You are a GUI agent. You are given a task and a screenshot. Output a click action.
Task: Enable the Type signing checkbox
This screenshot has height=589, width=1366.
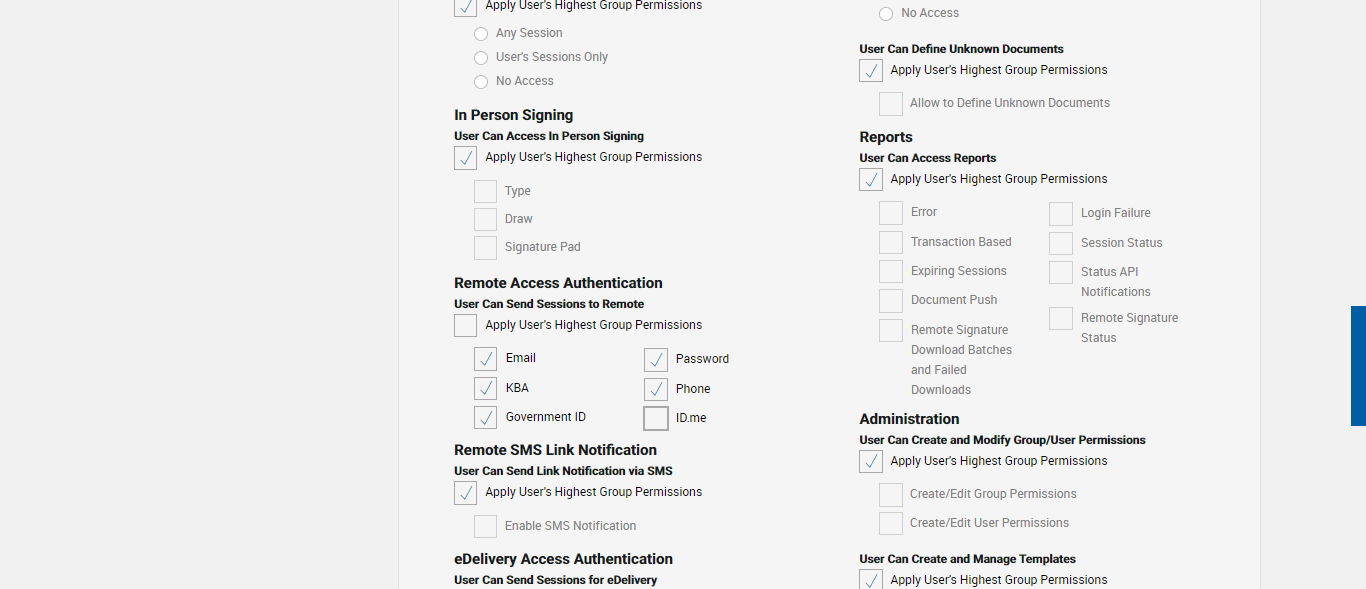pyautogui.click(x=486, y=192)
